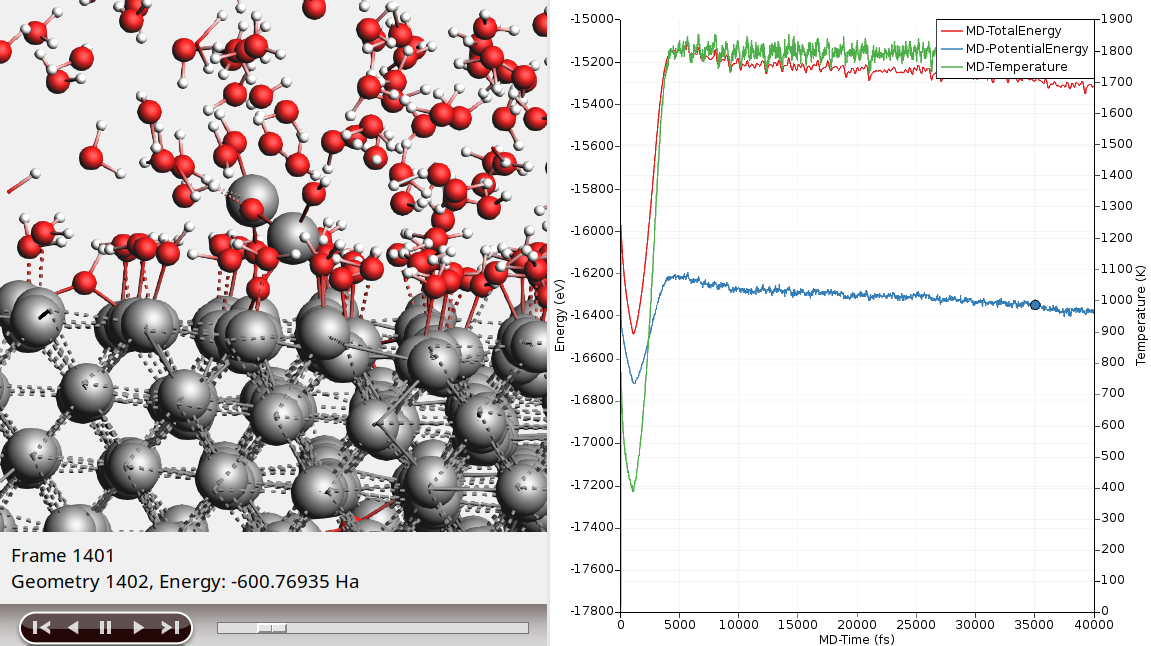Pause the trajectory playback
This screenshot has height=646, width=1151.
(x=105, y=628)
